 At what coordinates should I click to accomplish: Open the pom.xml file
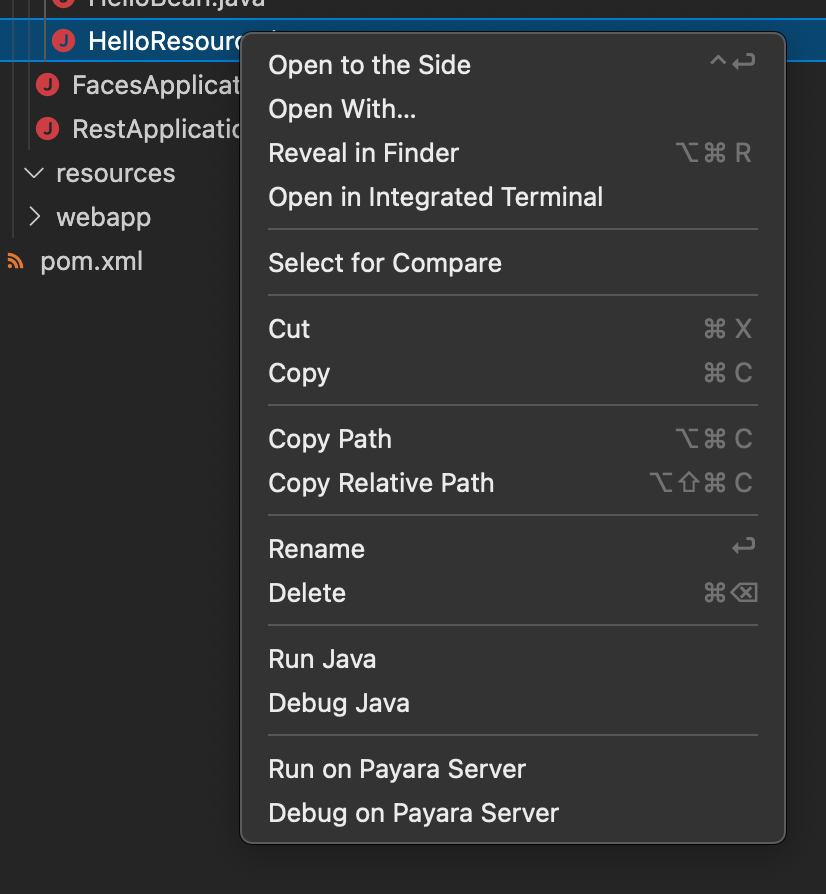pos(91,262)
